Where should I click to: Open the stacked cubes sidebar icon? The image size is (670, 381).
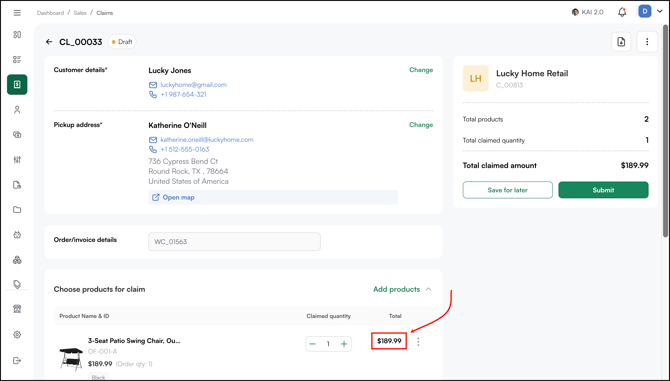[x=17, y=260]
